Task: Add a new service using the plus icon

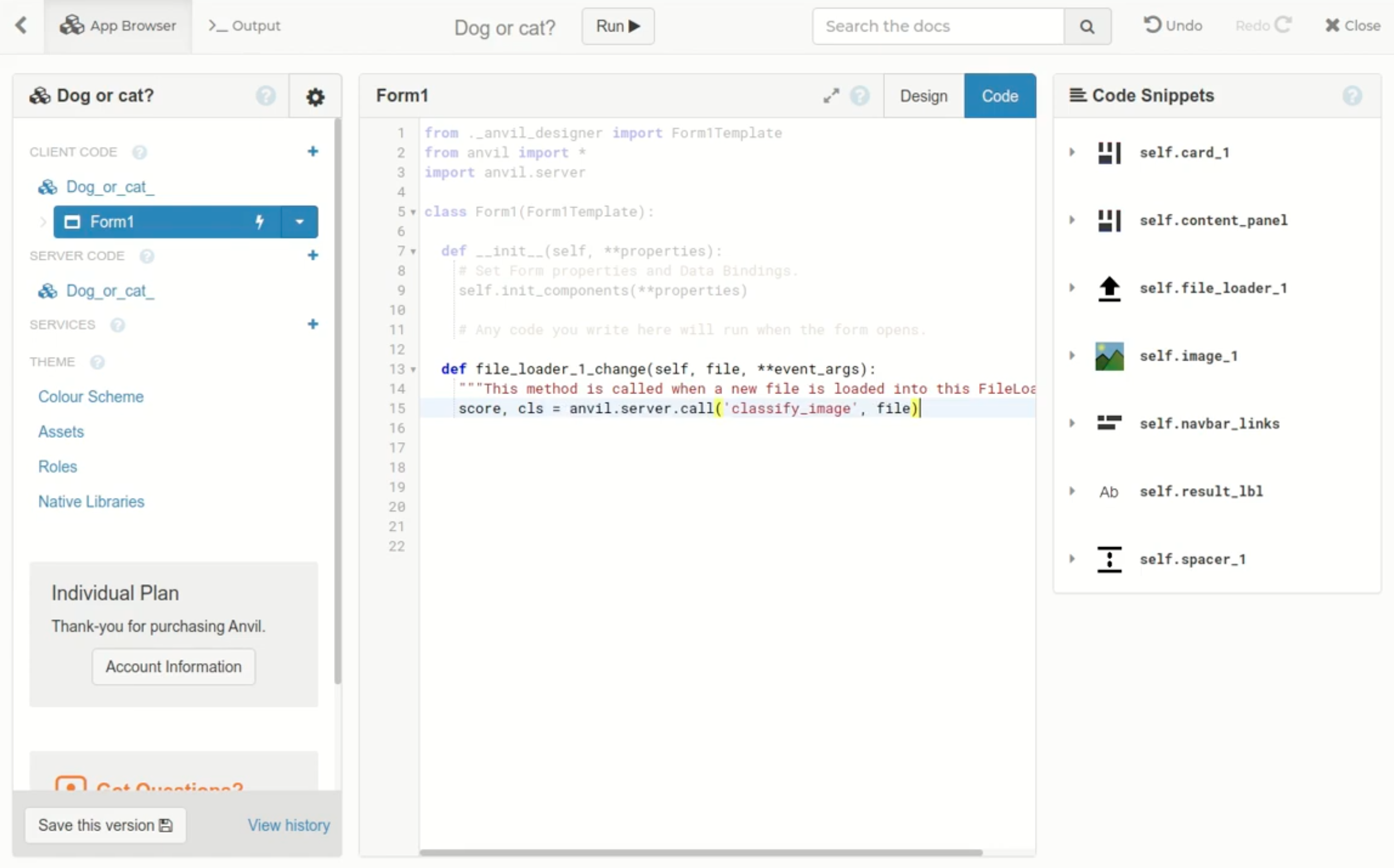Action: click(312, 324)
